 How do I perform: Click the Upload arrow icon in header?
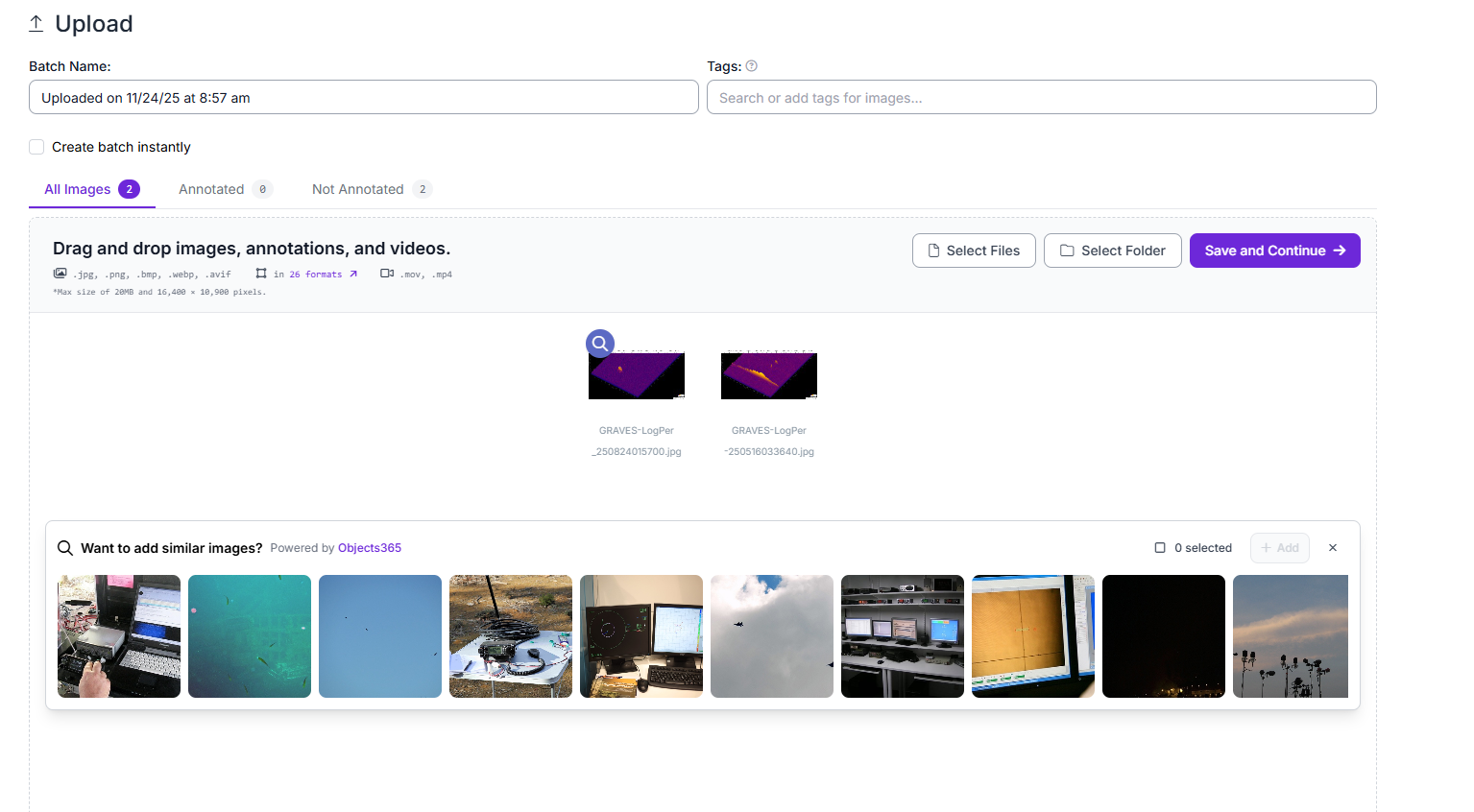coord(36,24)
